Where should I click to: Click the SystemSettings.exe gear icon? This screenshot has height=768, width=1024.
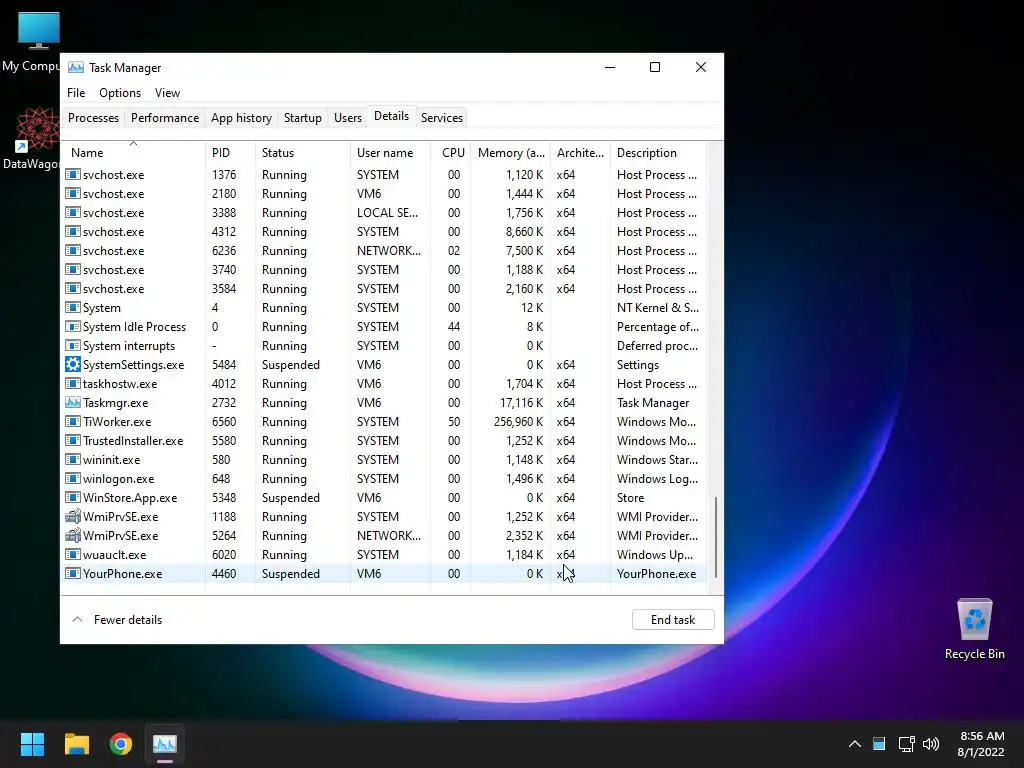pyautogui.click(x=72, y=364)
